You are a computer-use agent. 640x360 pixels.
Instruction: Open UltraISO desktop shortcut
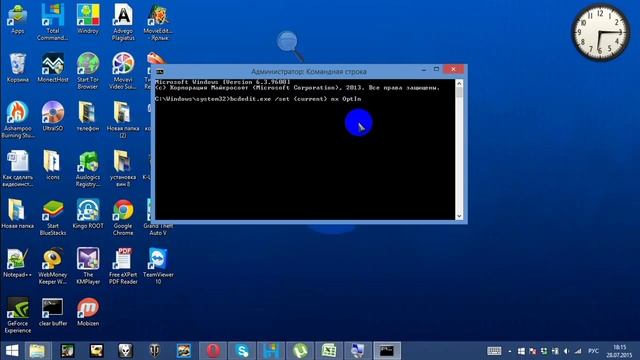53,116
